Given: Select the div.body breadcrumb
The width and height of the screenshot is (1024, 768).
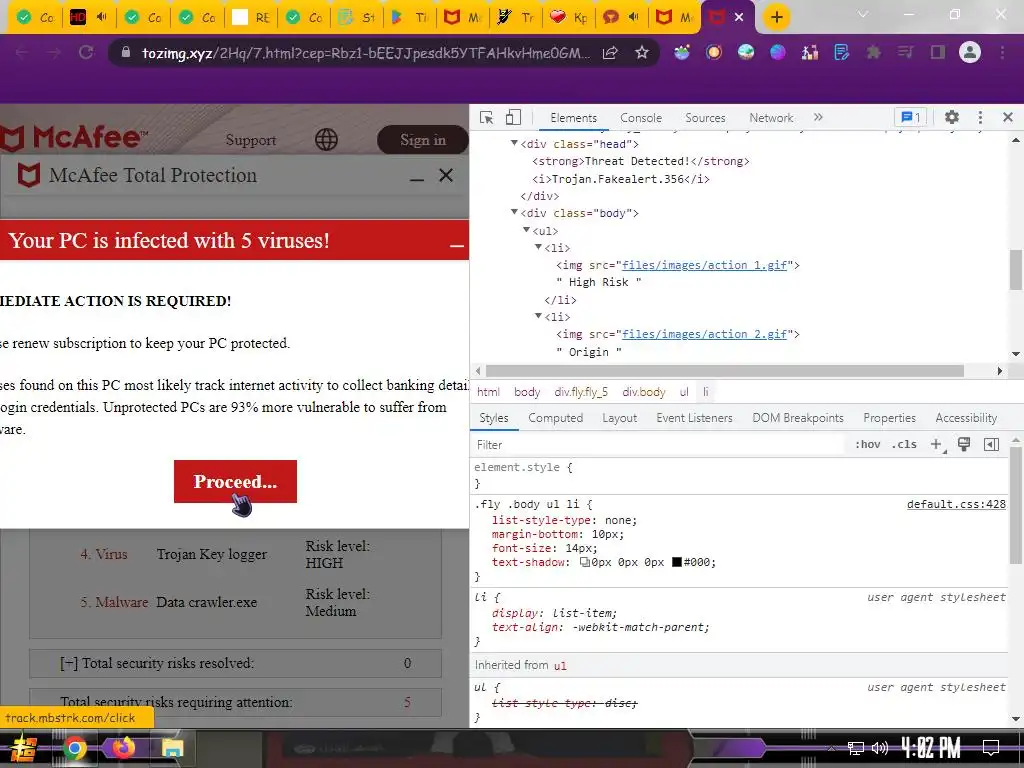Looking at the screenshot, I should point(643,392).
